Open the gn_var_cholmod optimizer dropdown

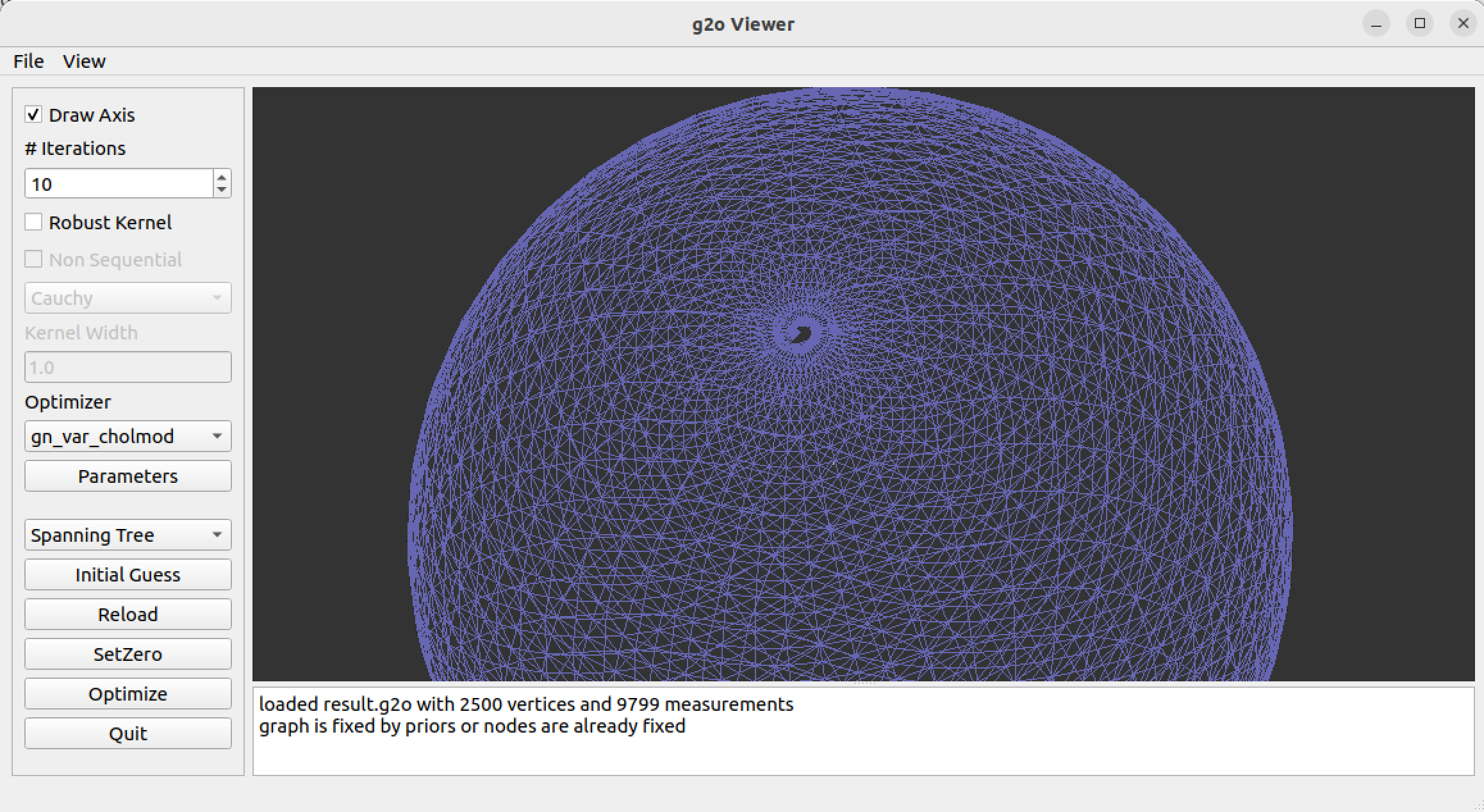(128, 436)
